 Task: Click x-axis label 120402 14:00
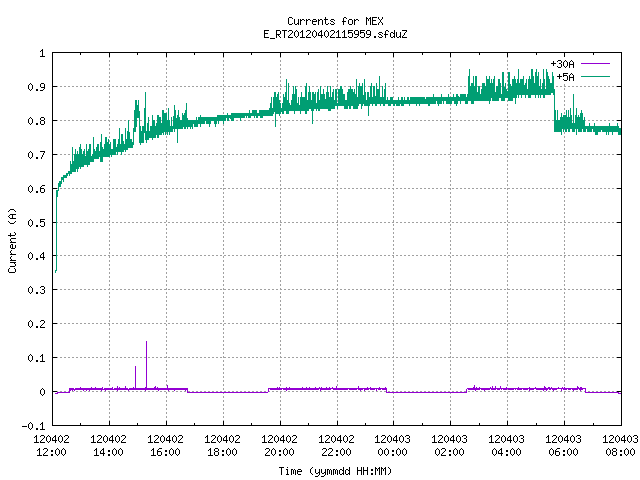(109, 446)
